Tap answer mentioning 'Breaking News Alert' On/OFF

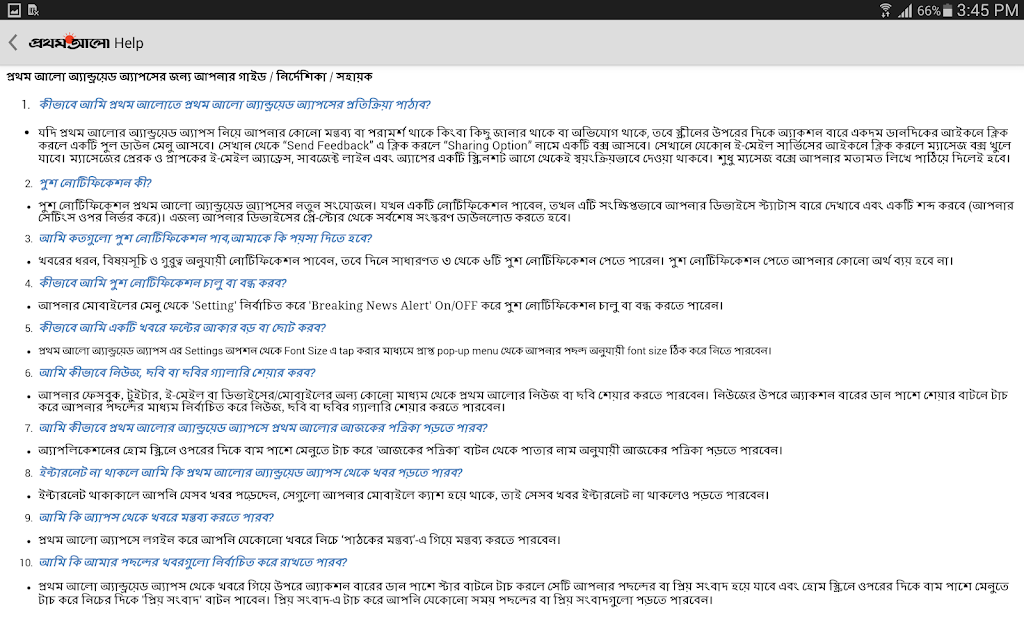(381, 306)
